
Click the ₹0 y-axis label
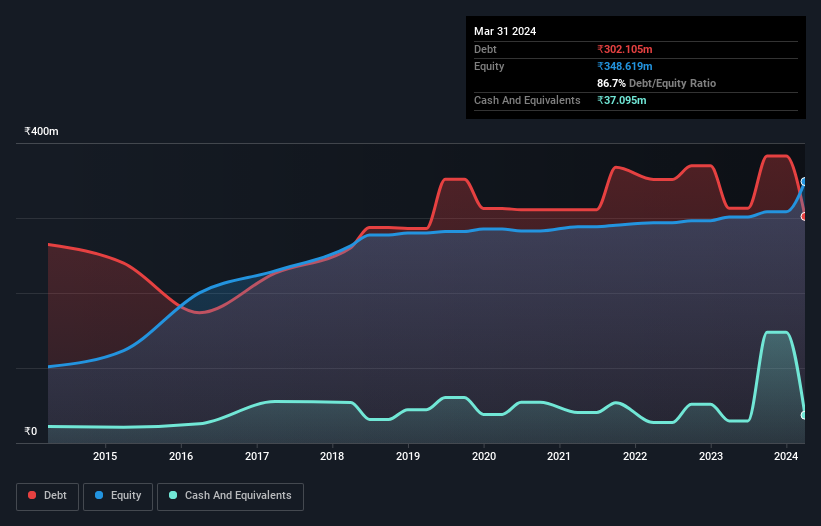pyautogui.click(x=31, y=431)
